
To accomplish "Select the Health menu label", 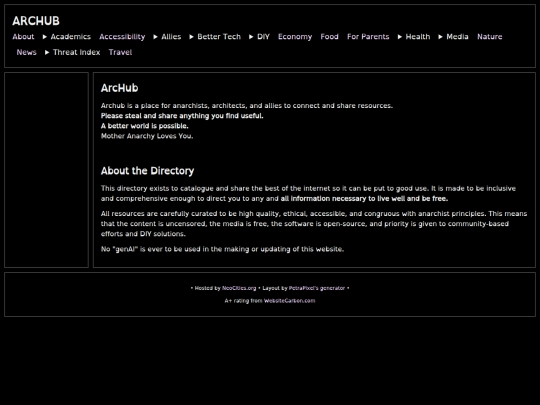I will point(418,37).
